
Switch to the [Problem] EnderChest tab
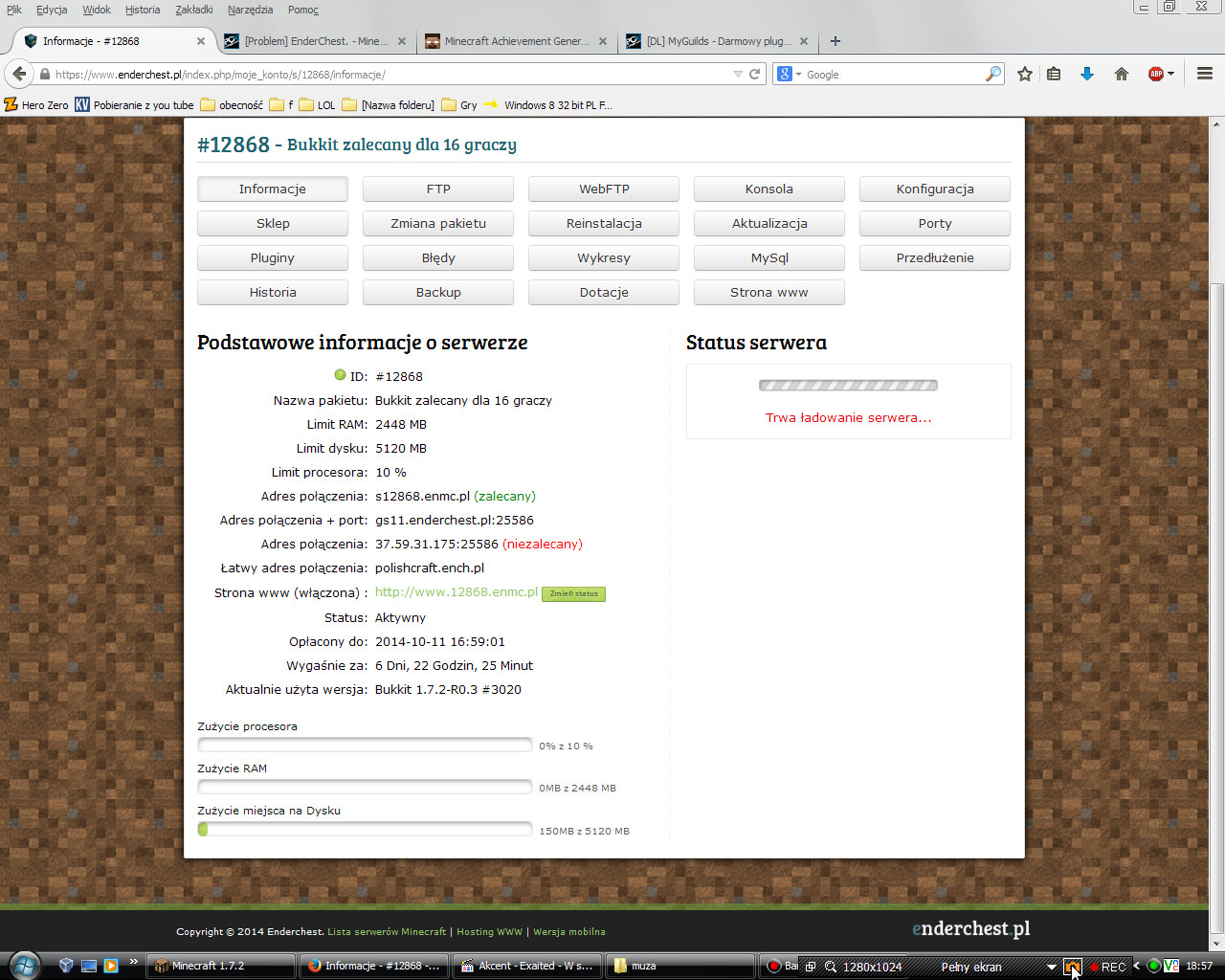315,41
